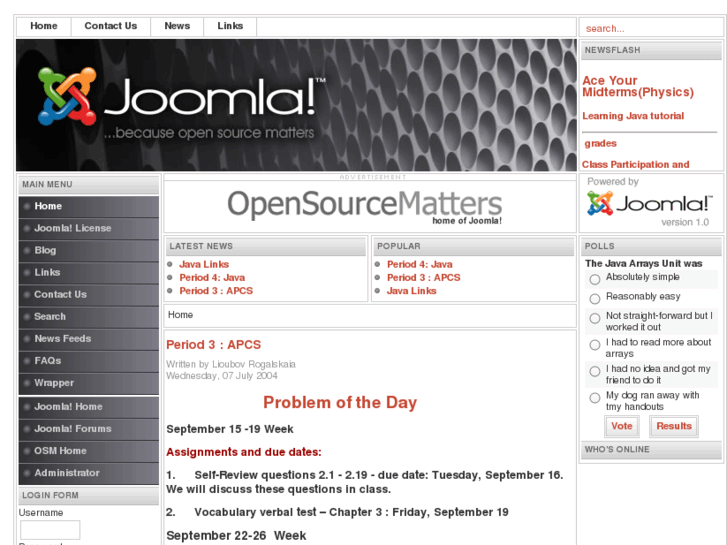Click the 'Assignments and due dates:' text

[244, 452]
